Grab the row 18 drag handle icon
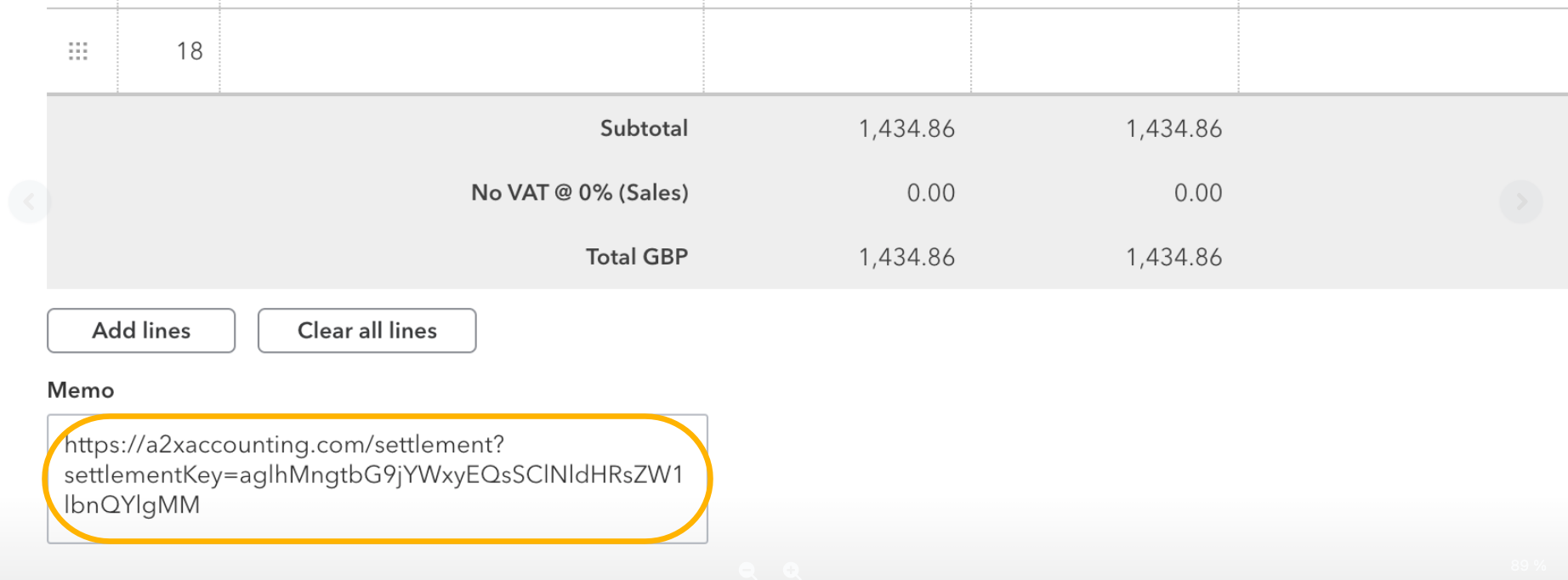Screen dimensions: 1568x580 coord(78,51)
